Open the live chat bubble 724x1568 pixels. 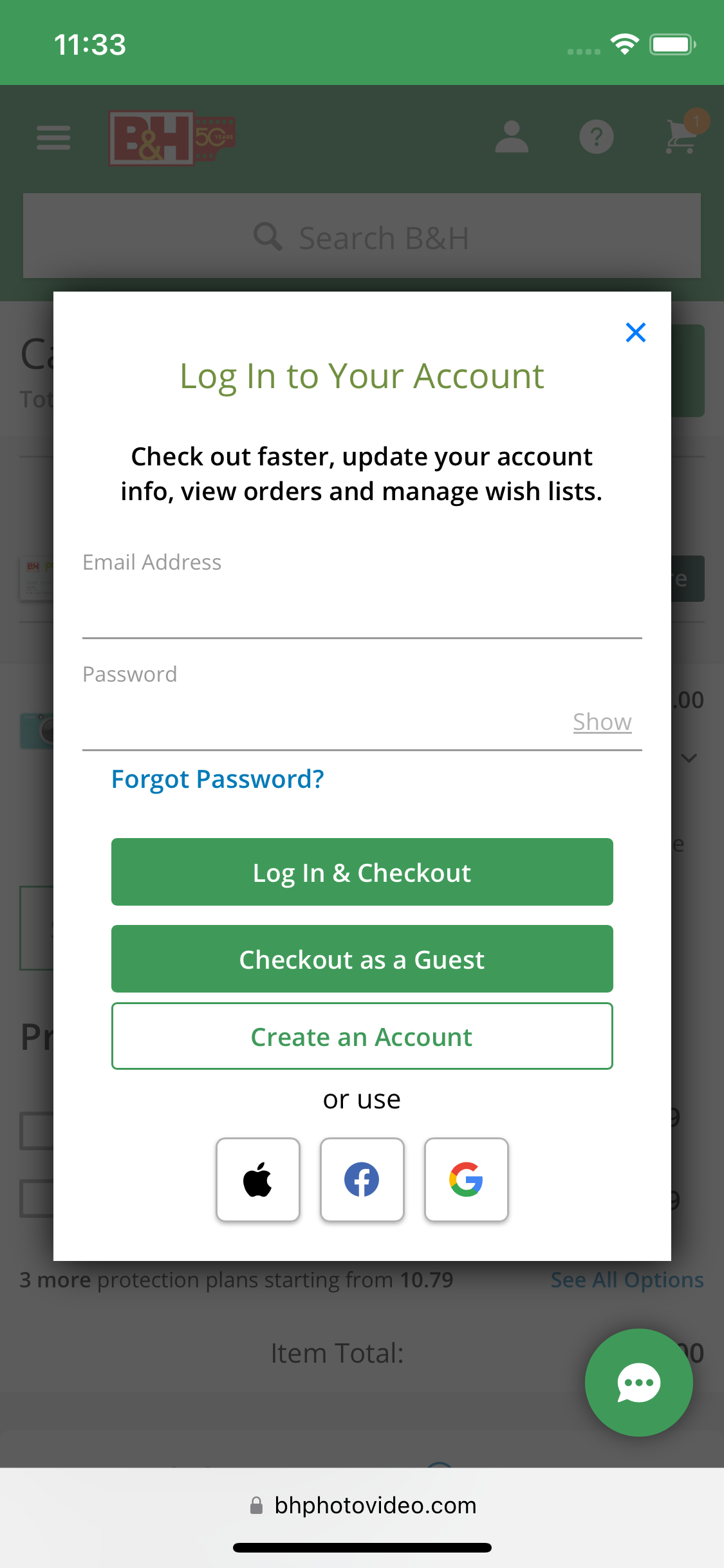638,1382
